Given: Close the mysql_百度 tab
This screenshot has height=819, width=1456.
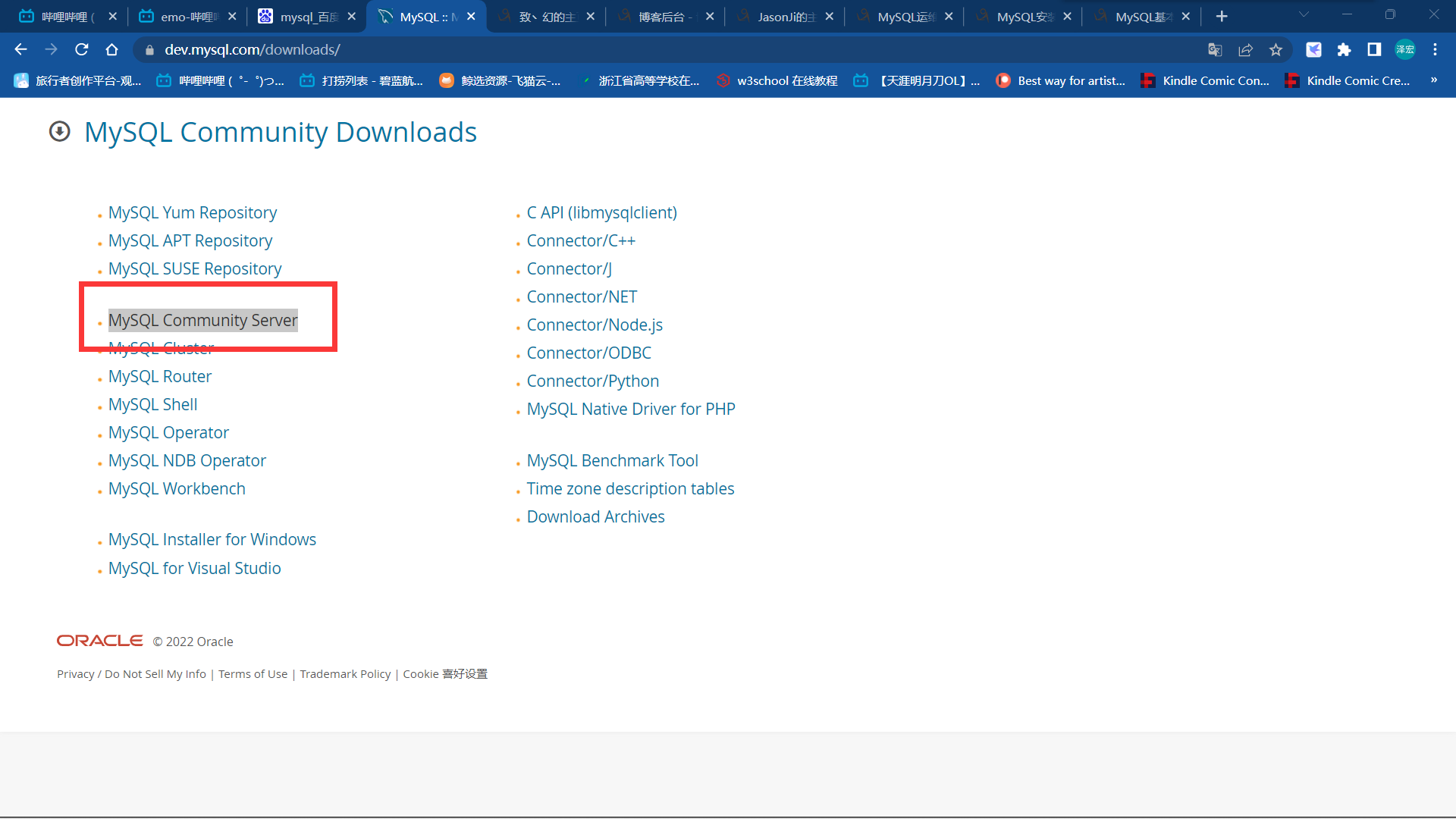Looking at the screenshot, I should coord(351,16).
